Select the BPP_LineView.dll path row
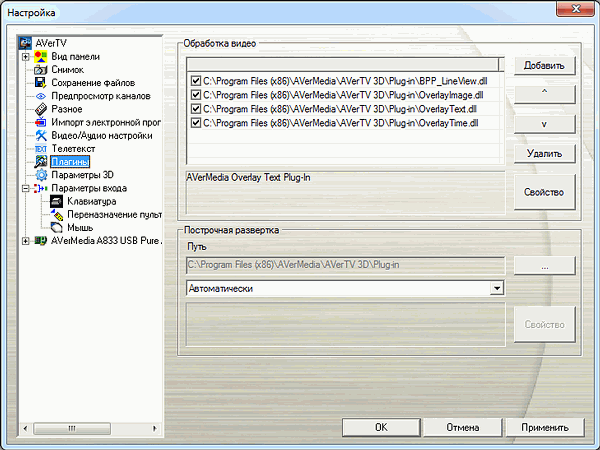This screenshot has height=450, width=600. coord(345,81)
